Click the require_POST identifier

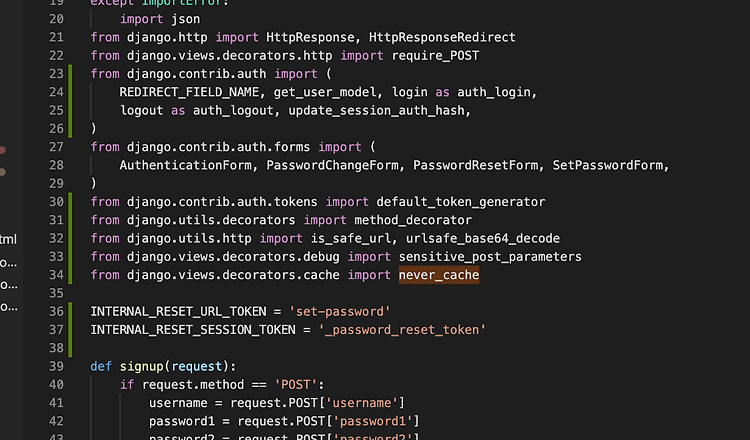tap(435, 55)
